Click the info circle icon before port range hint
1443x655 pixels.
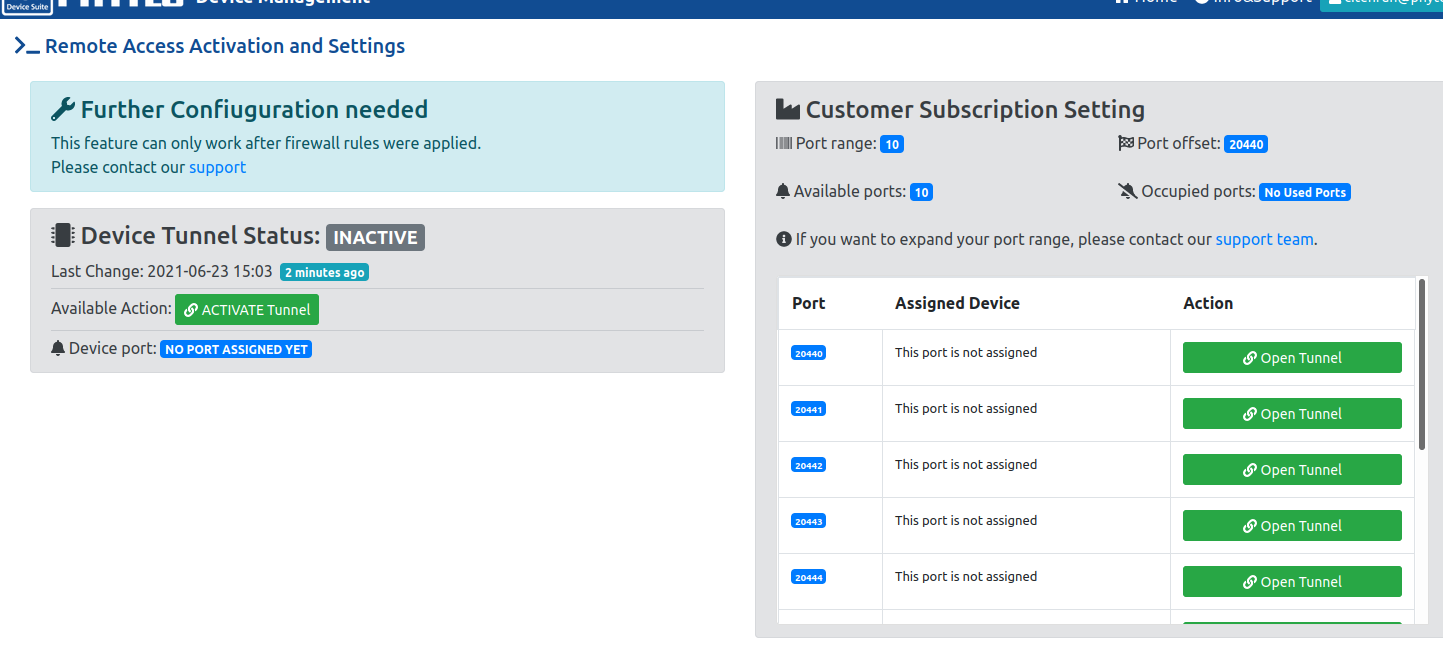point(784,240)
